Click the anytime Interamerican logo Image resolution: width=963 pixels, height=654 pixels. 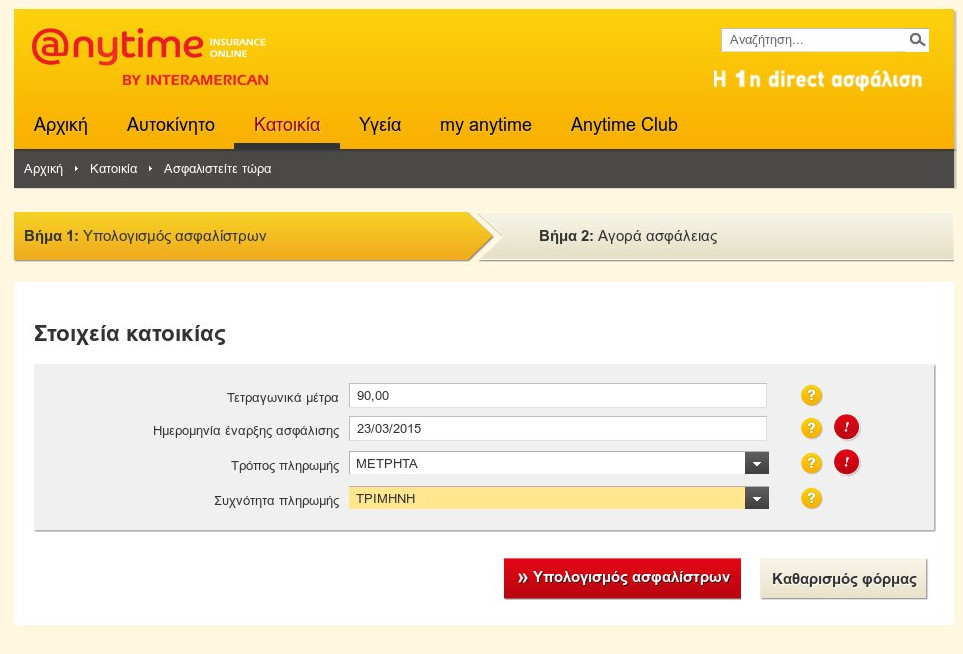click(150, 57)
